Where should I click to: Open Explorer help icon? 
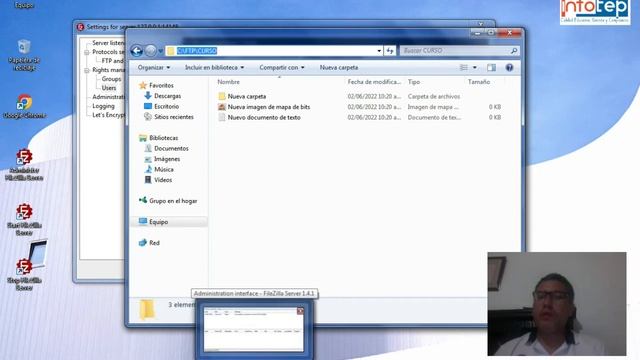509,67
